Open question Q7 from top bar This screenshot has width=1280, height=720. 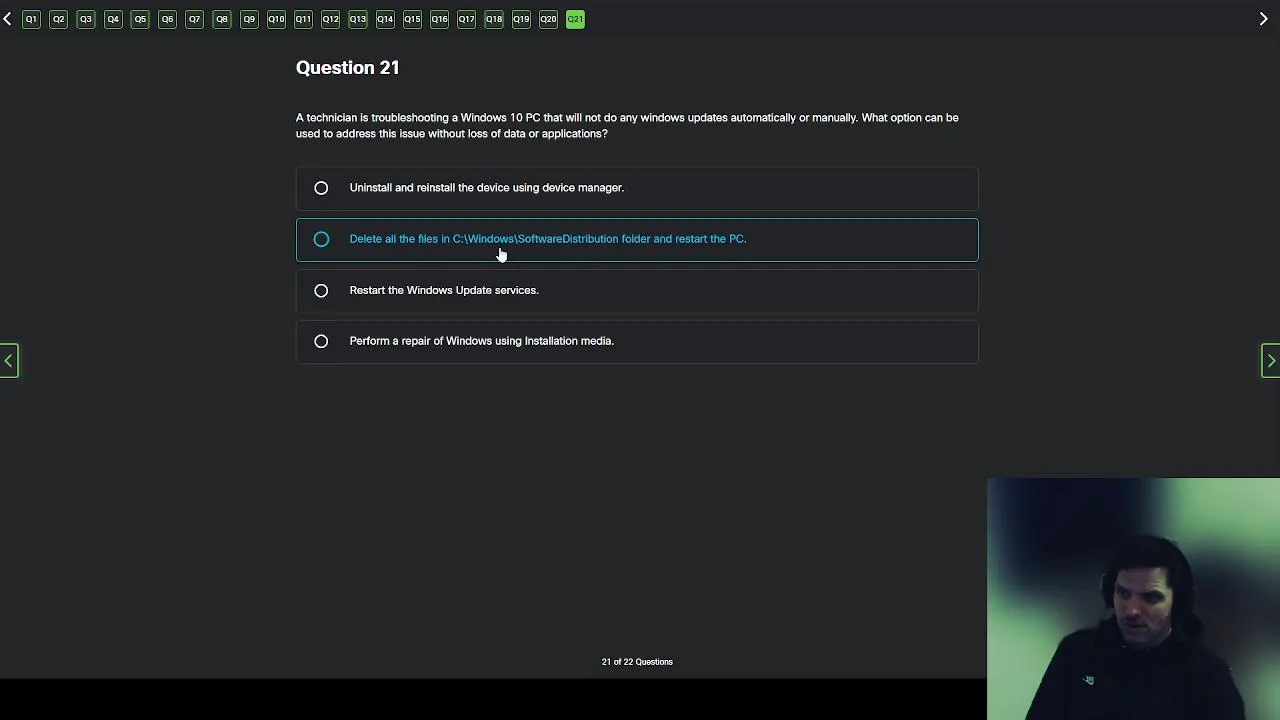(194, 19)
